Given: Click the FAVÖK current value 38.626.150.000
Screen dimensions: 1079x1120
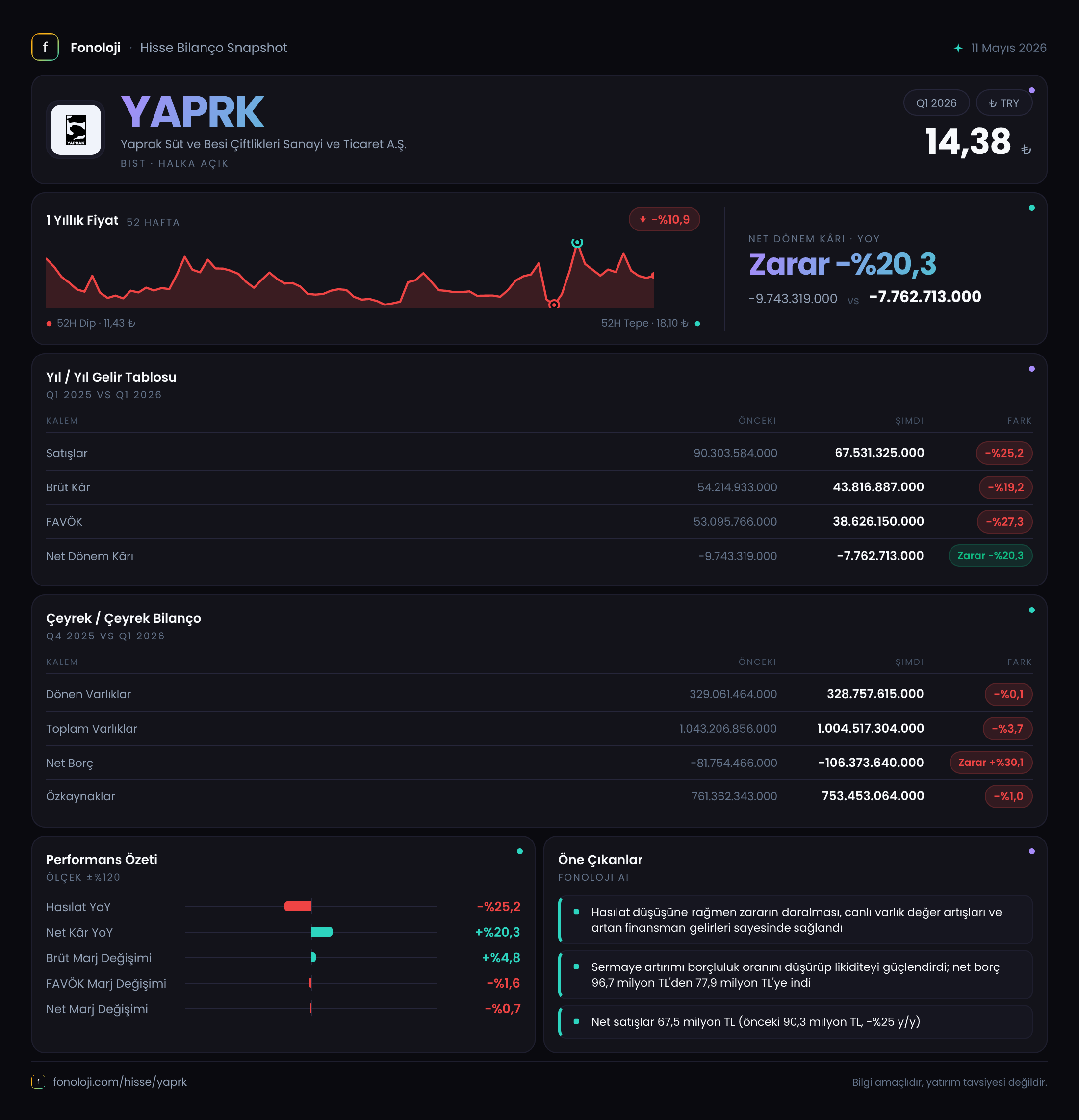Looking at the screenshot, I should [x=878, y=521].
